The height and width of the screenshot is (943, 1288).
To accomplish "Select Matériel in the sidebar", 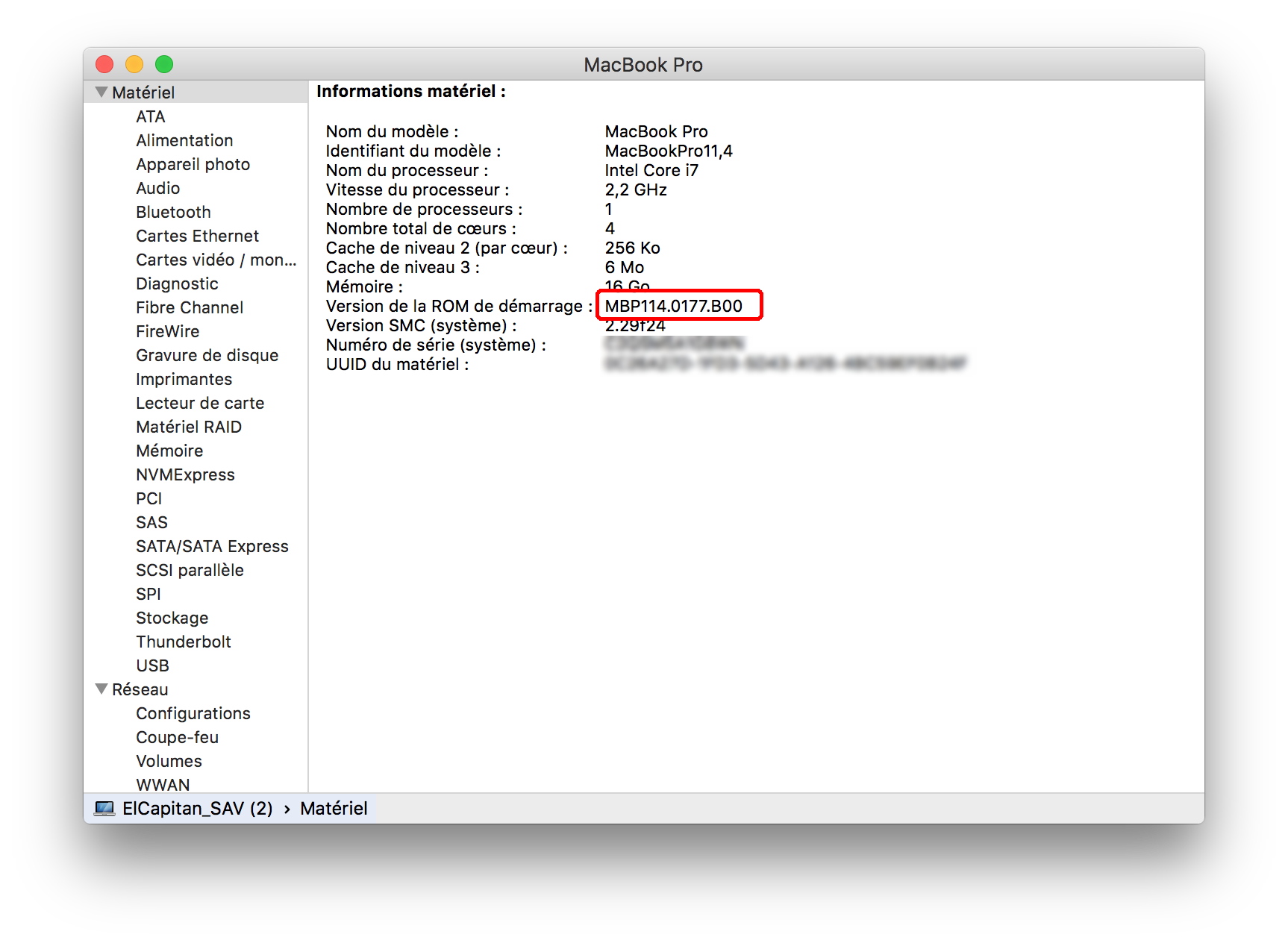I will click(143, 93).
